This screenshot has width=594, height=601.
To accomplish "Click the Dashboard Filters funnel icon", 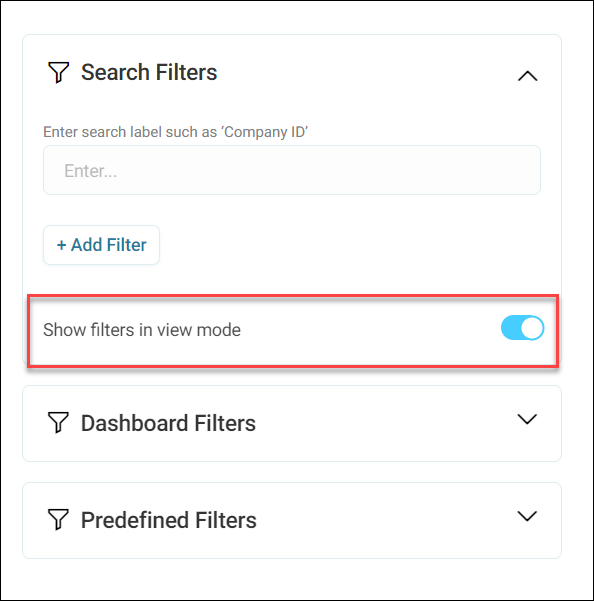I will click(x=58, y=423).
